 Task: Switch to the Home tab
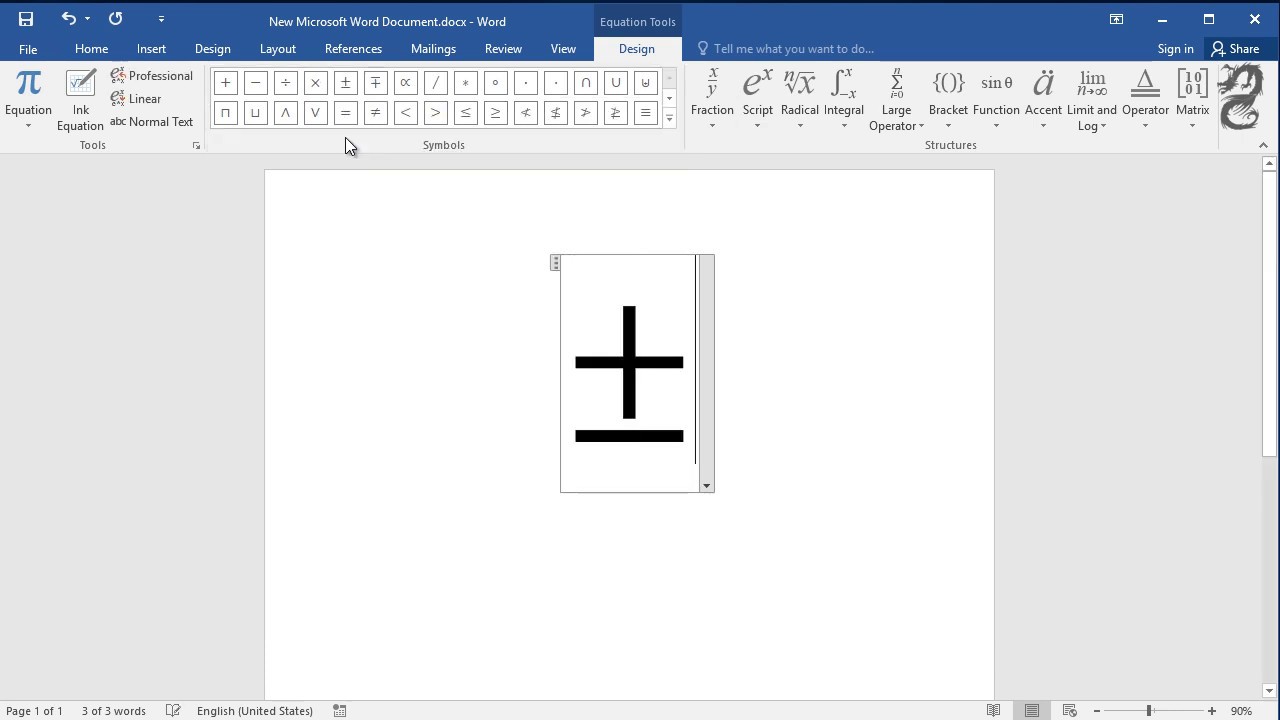point(91,49)
